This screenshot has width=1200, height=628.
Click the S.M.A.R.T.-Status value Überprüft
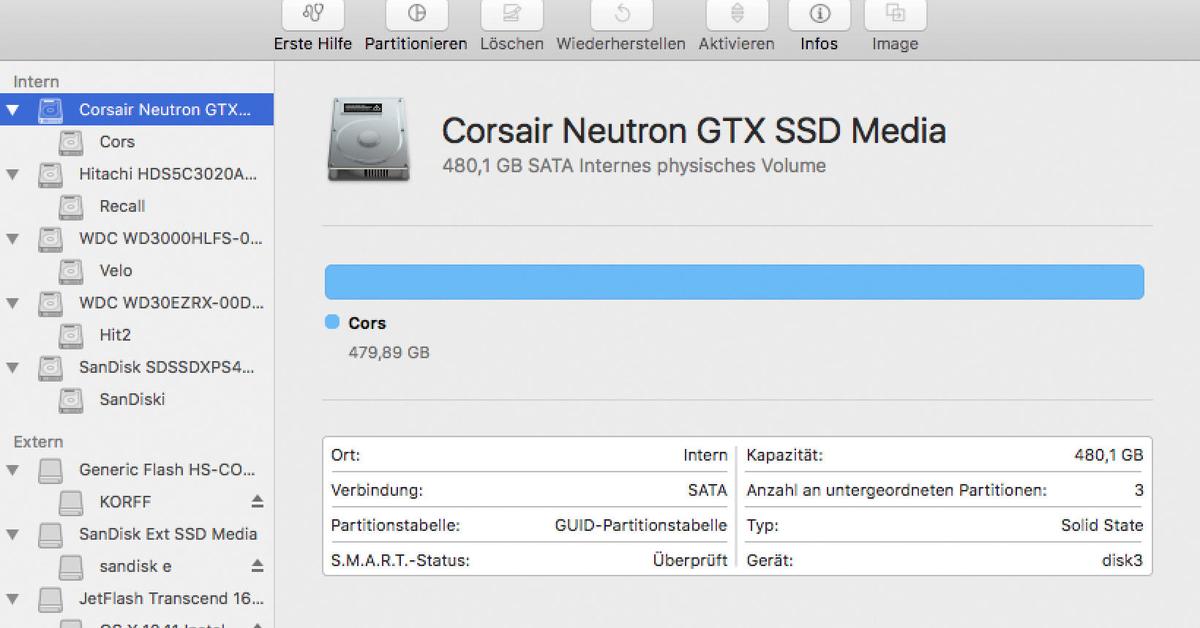(x=690, y=560)
